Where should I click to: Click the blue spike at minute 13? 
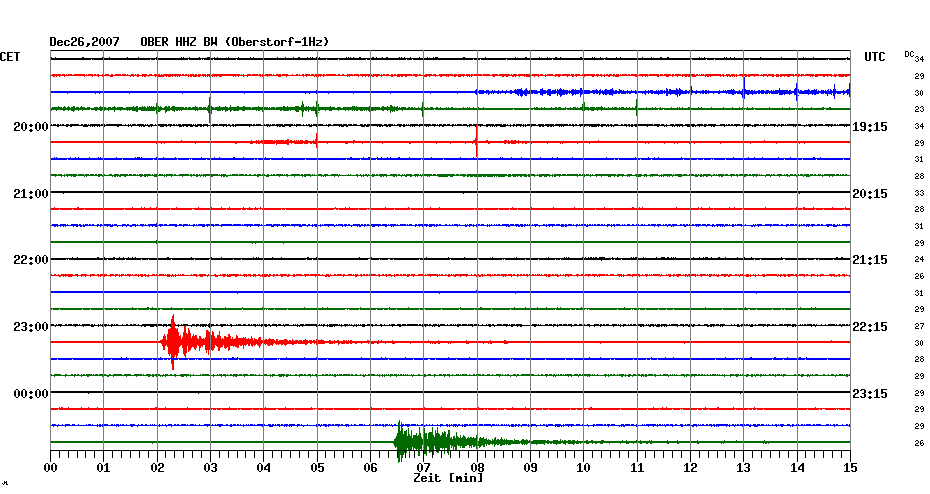click(744, 89)
